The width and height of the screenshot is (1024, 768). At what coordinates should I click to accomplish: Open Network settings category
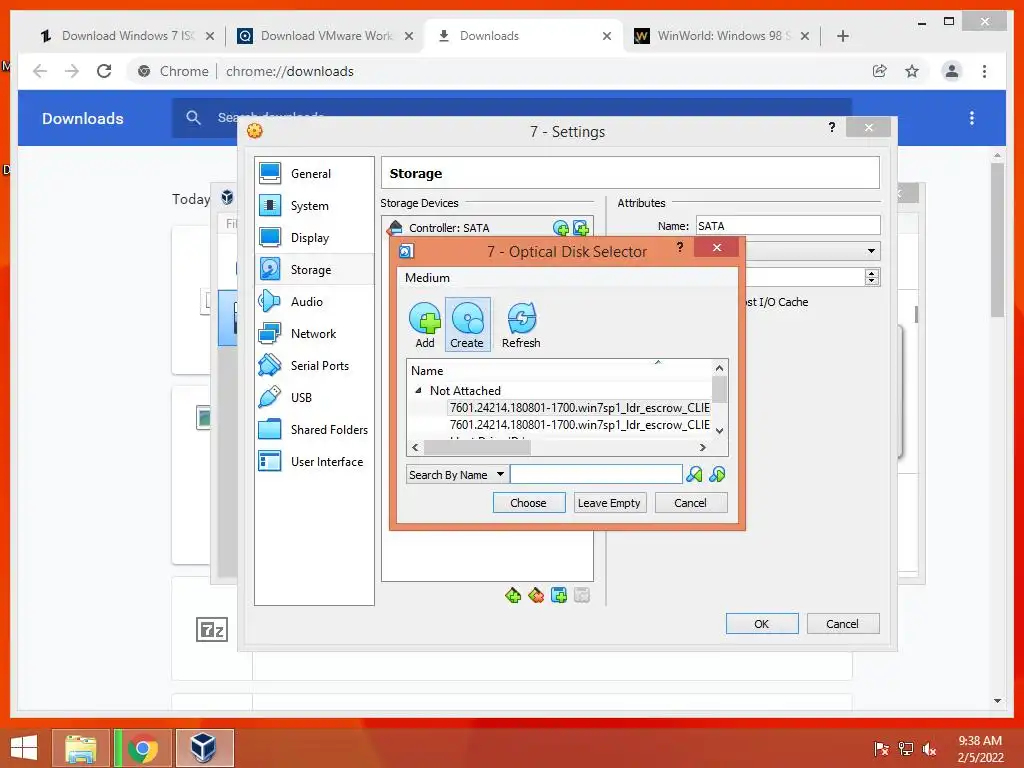coord(314,334)
